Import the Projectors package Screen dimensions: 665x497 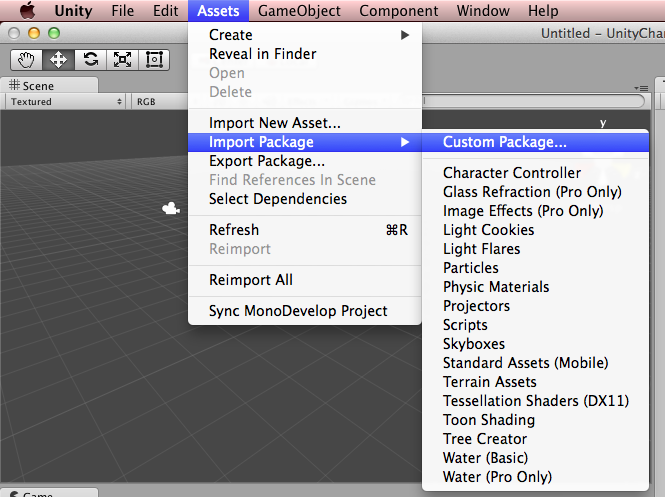pyautogui.click(x=535, y=306)
